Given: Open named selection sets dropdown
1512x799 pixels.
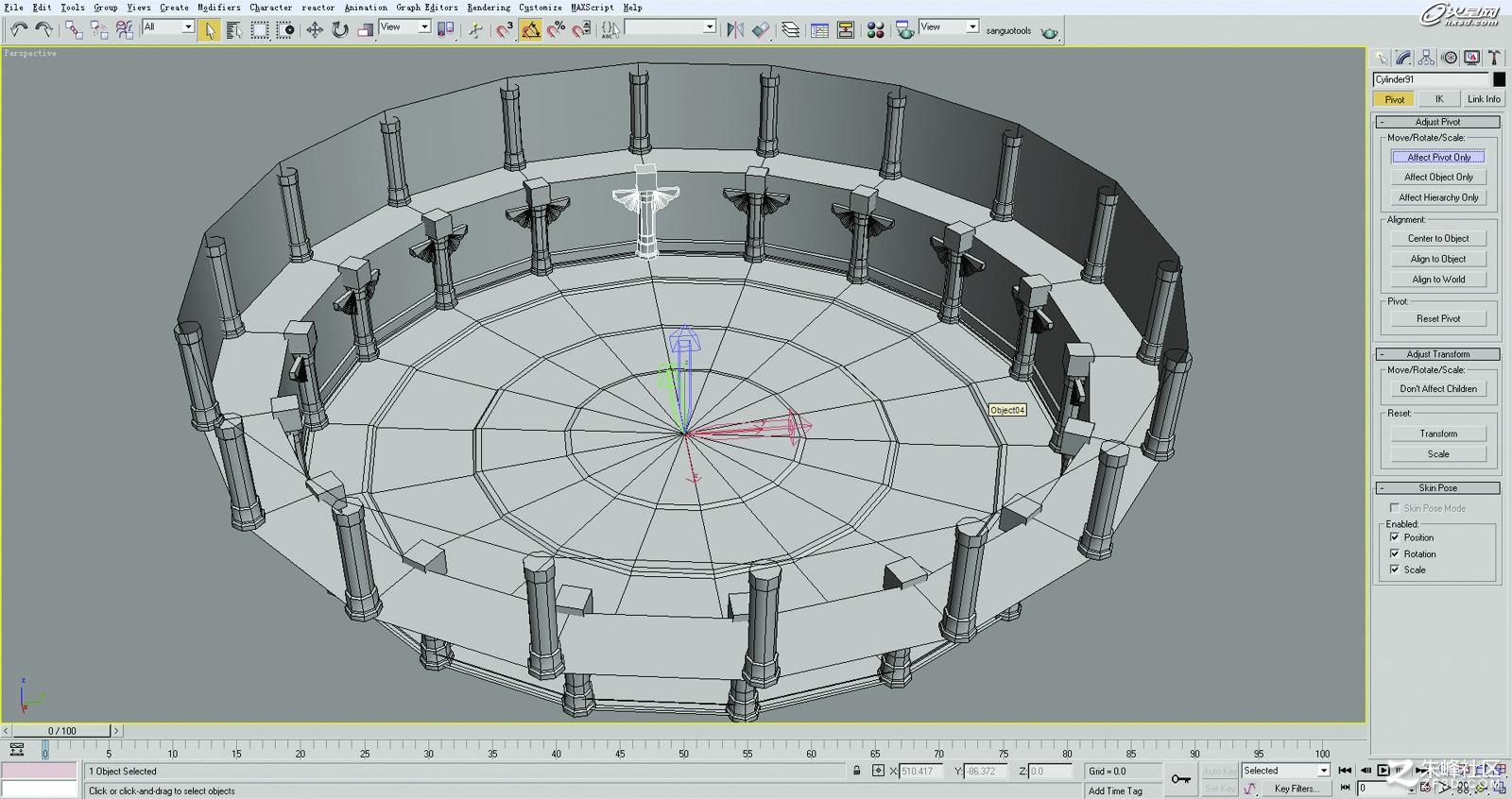Looking at the screenshot, I should [670, 26].
